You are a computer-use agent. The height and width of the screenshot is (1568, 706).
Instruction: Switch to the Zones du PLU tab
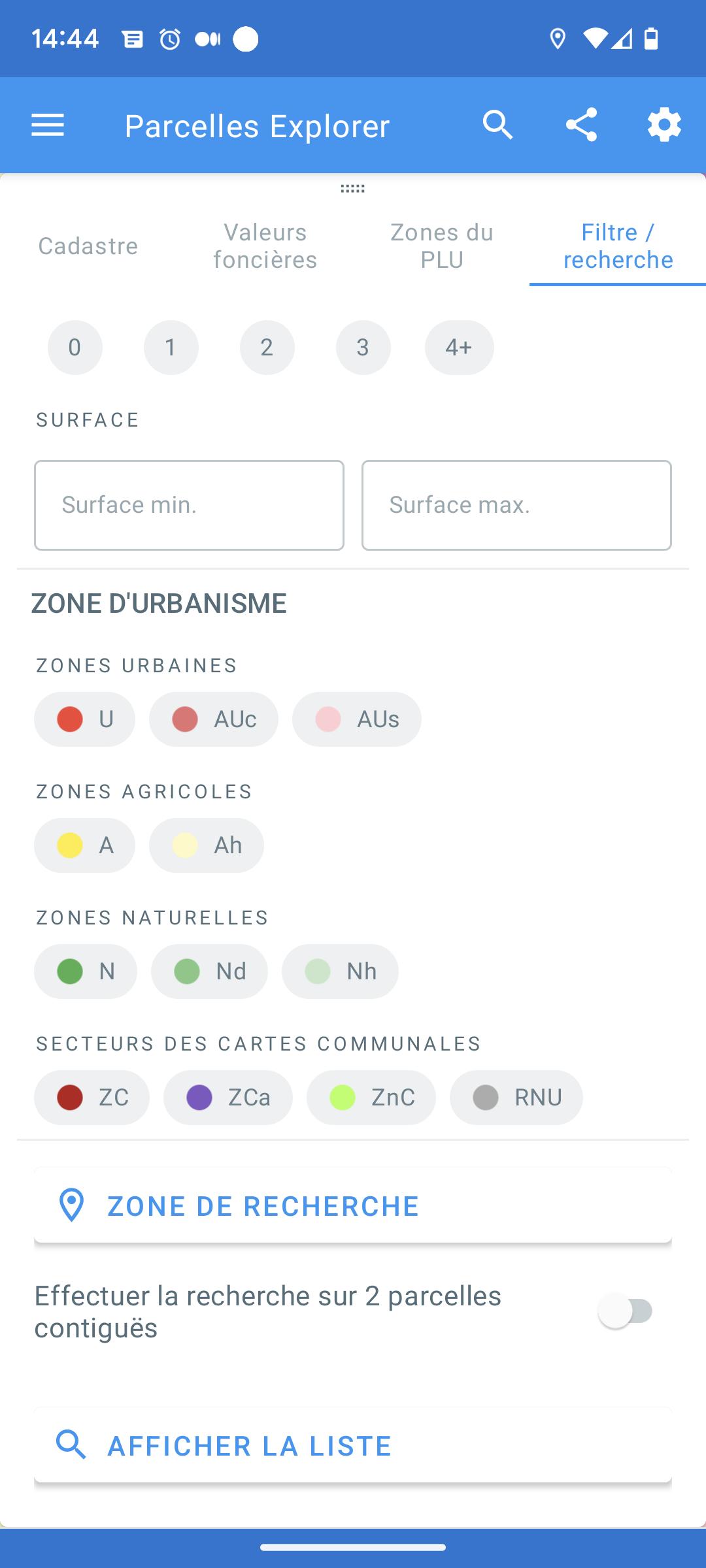coord(442,246)
